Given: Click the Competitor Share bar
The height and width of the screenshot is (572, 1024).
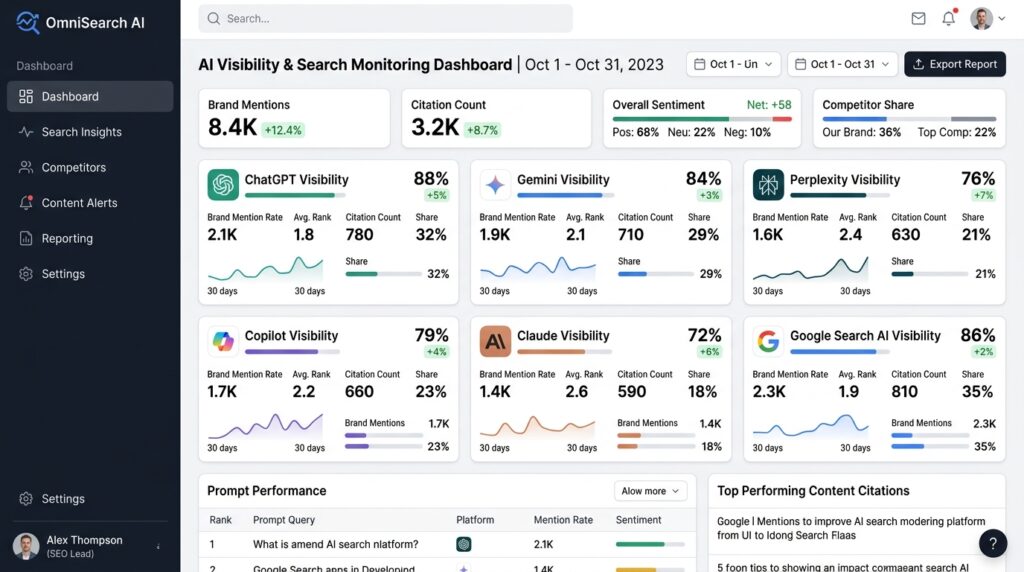Looking at the screenshot, I should coord(909,119).
